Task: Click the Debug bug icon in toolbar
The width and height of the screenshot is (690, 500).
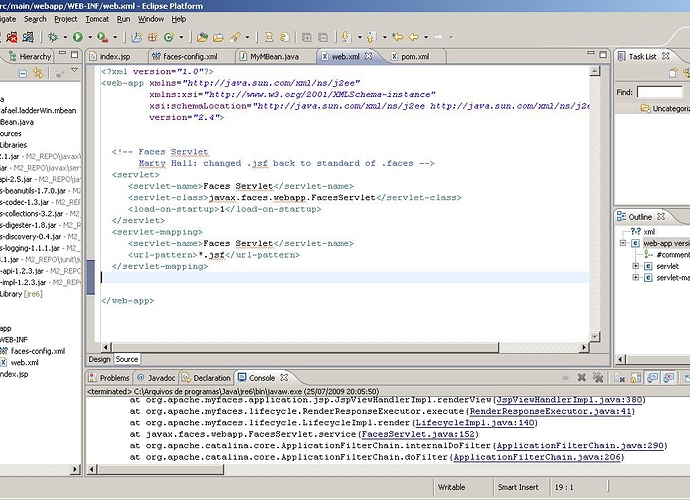Action: click(x=53, y=37)
